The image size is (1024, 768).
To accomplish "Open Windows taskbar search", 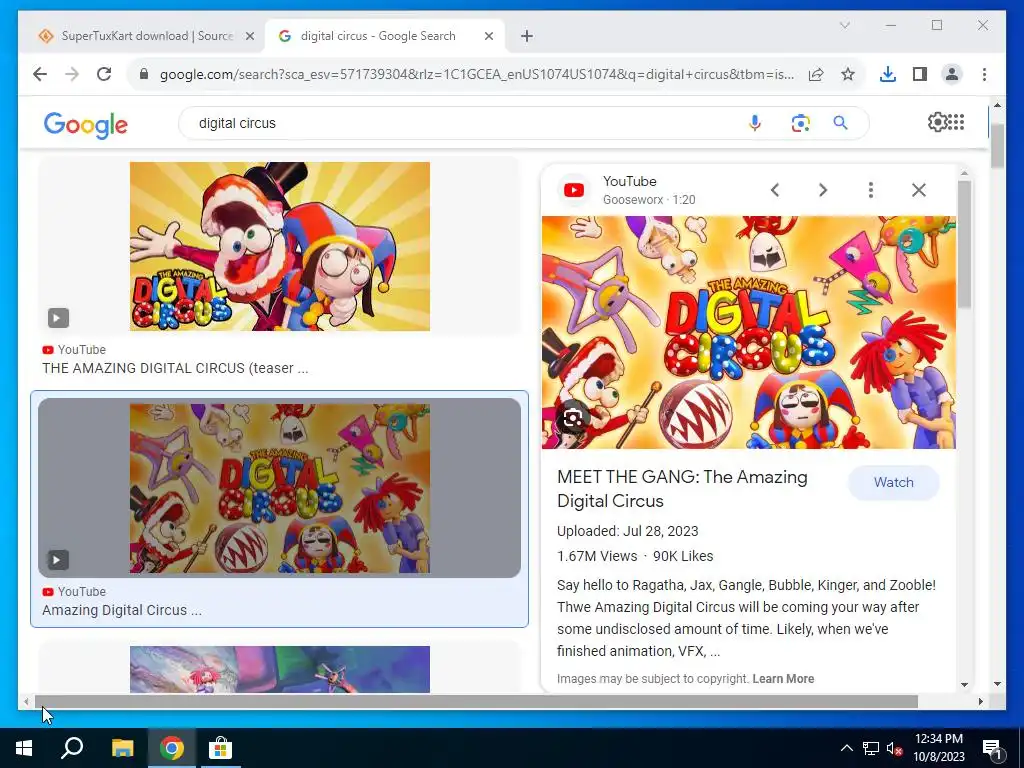I will pyautogui.click(x=72, y=748).
